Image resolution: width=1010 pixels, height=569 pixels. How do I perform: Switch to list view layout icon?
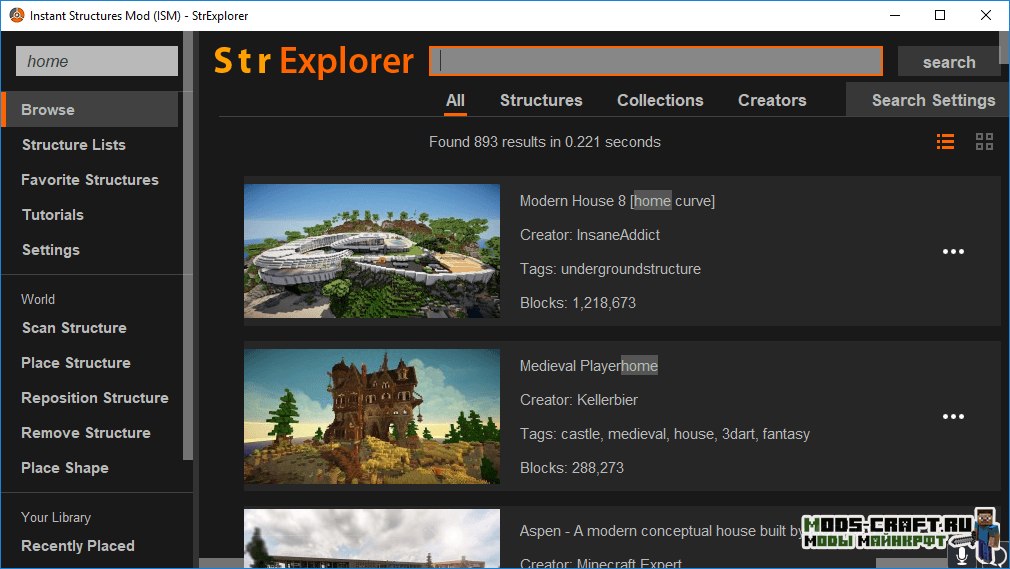pyautogui.click(x=945, y=142)
